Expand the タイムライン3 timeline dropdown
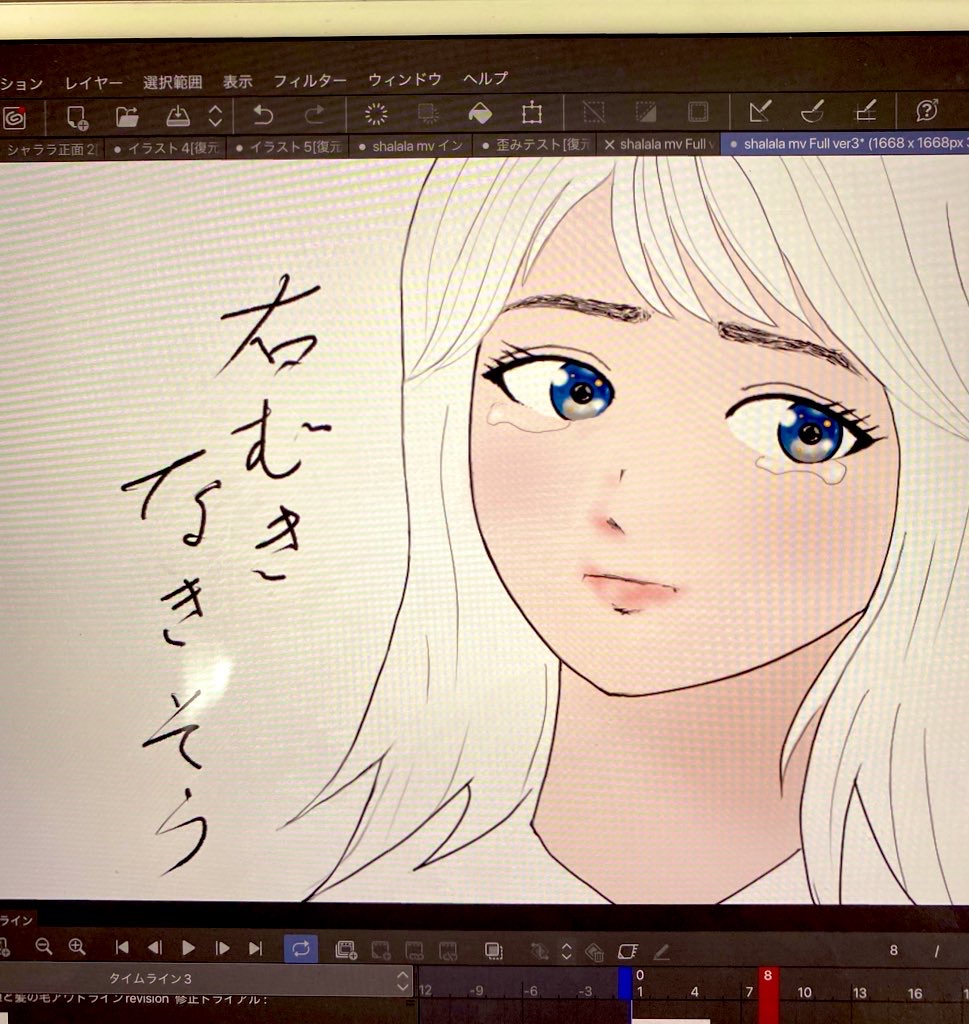 tap(403, 980)
